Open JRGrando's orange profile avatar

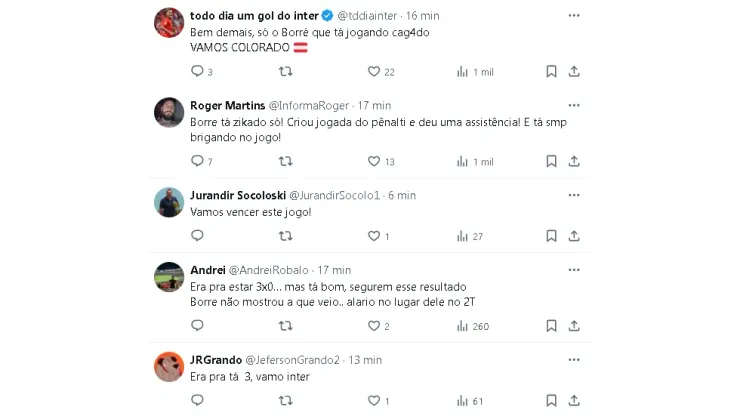point(169,366)
